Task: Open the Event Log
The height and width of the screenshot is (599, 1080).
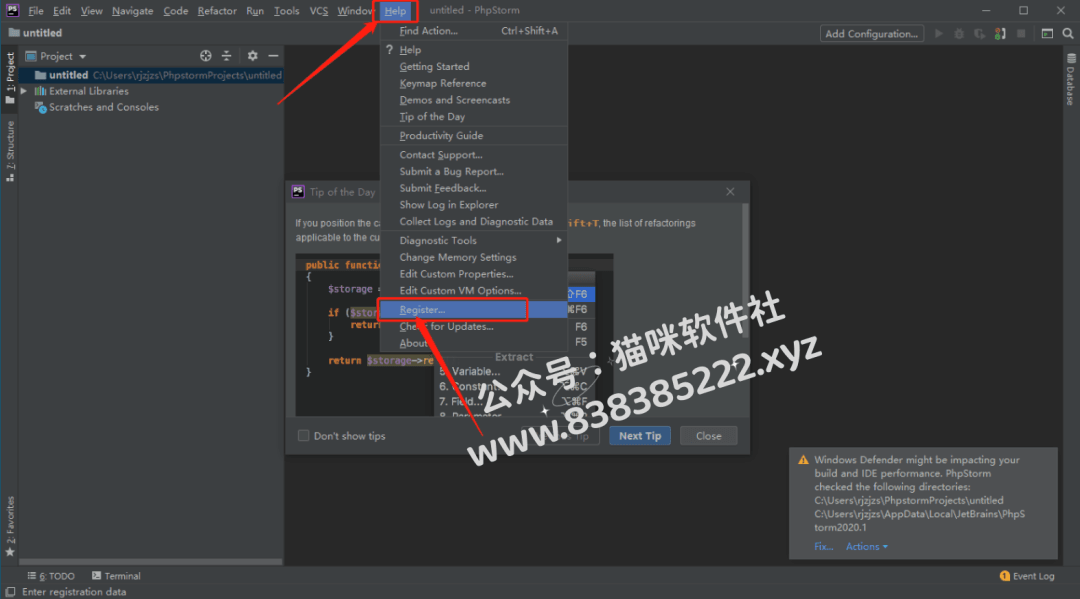Action: coord(1027,576)
